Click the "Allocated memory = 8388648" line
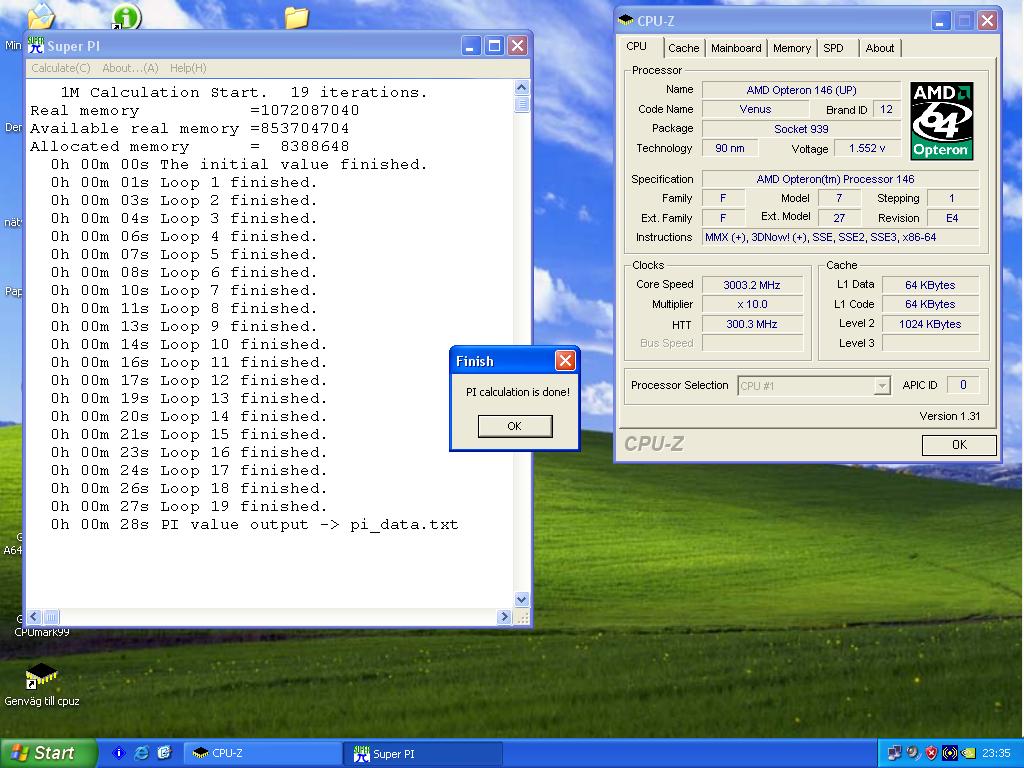 point(189,146)
